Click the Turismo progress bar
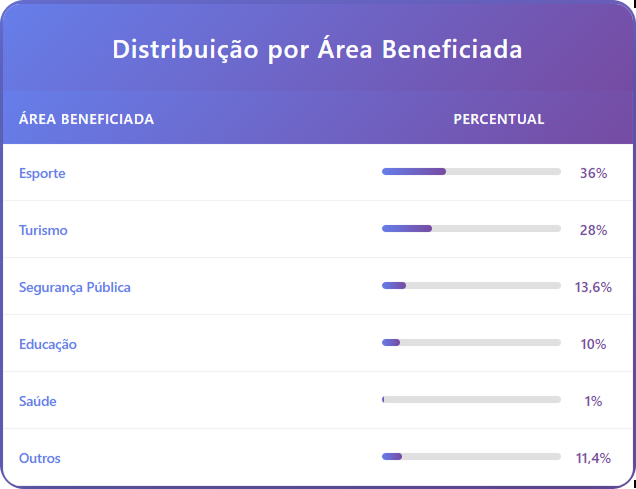 (471, 229)
